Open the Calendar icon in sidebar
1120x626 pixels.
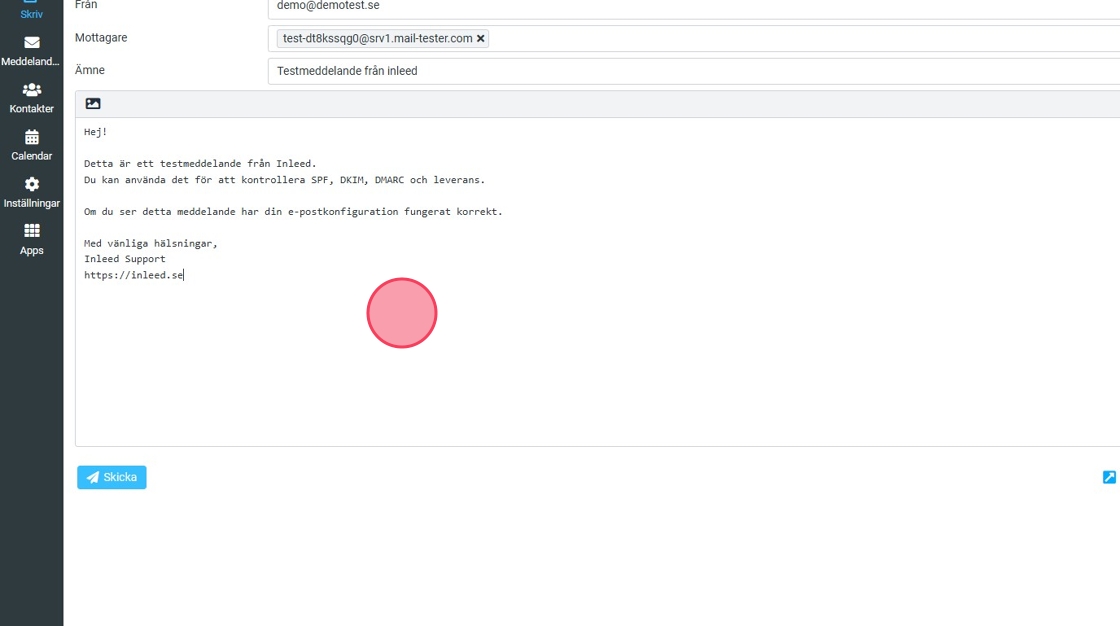(32, 137)
